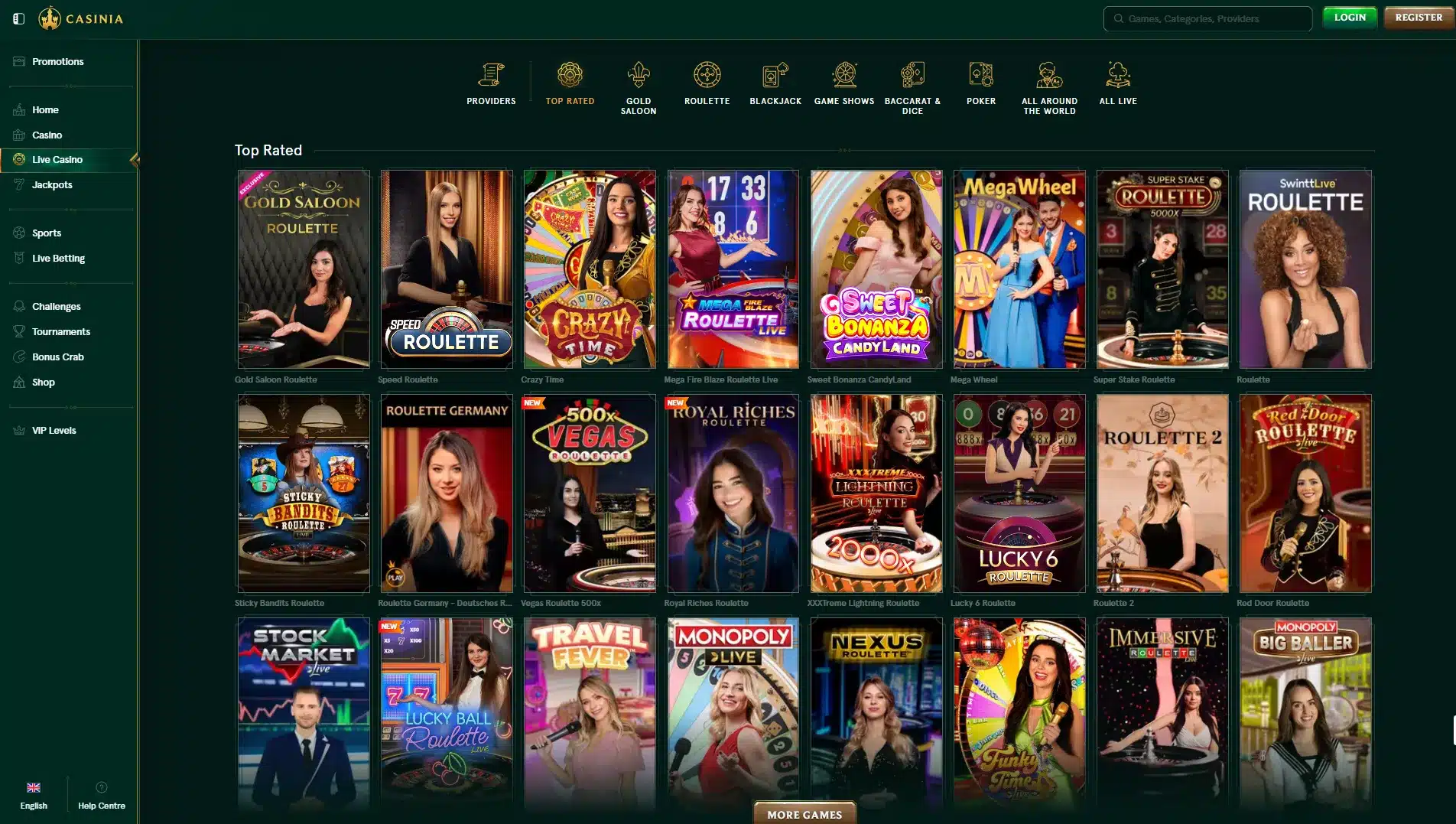This screenshot has width=1456, height=824.
Task: Open the Providers category icon
Action: coord(491,75)
